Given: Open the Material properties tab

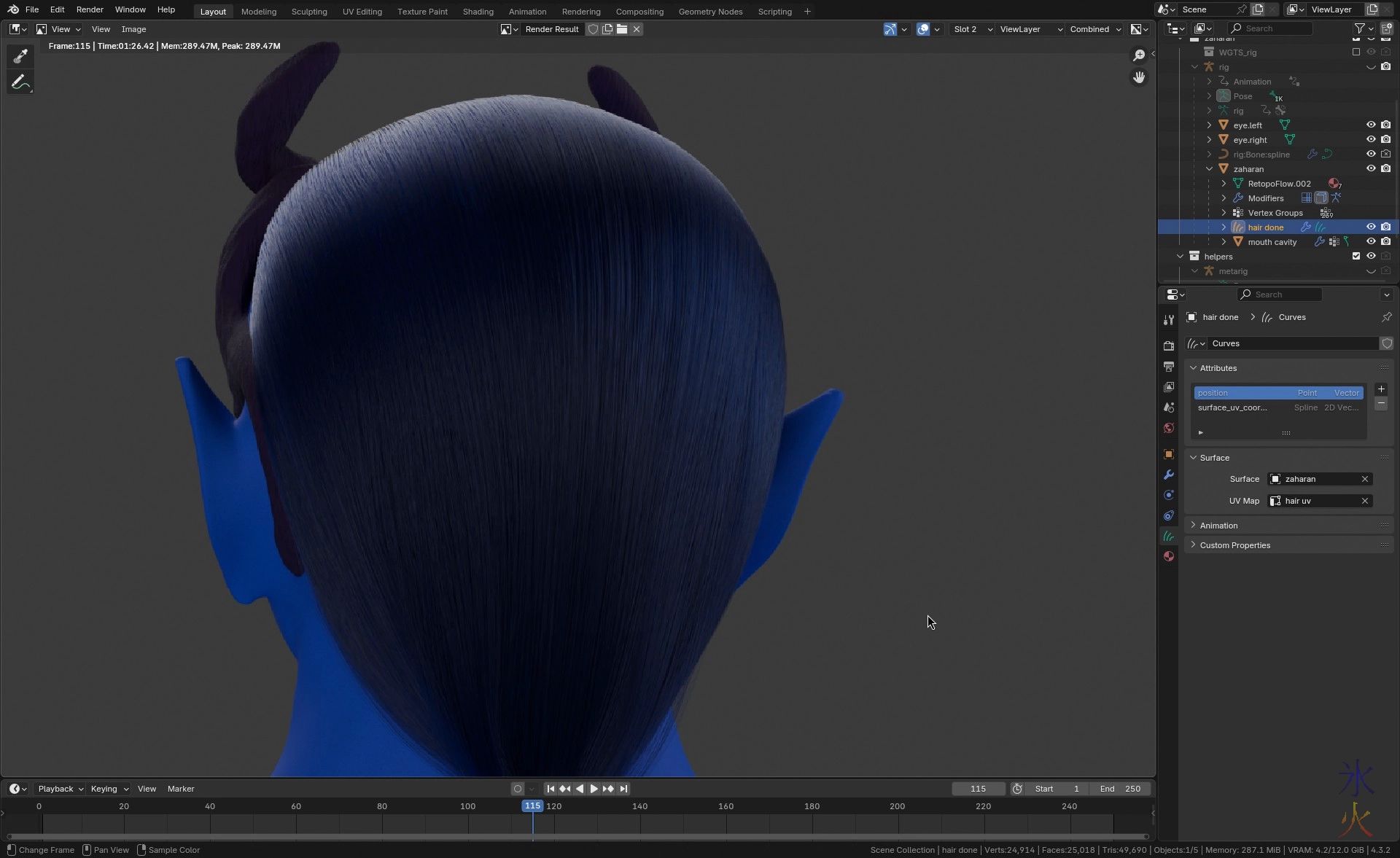Looking at the screenshot, I should (1169, 556).
